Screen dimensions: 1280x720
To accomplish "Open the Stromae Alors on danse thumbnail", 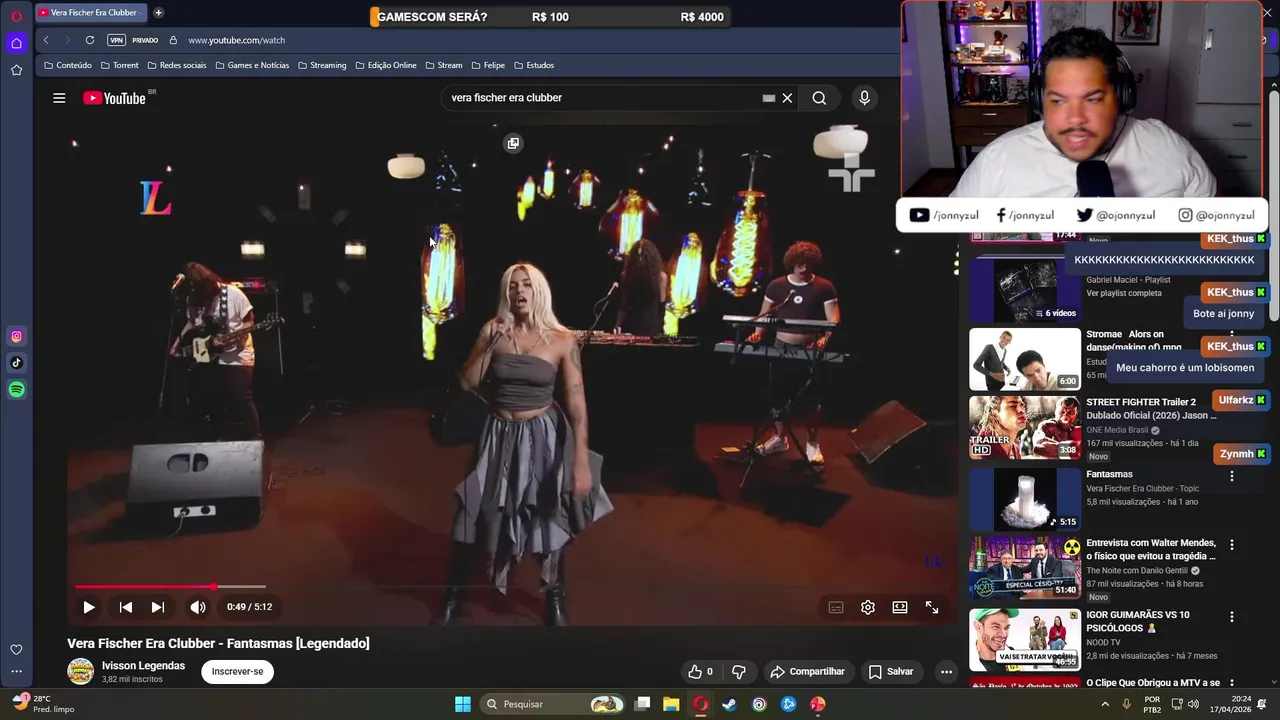I will click(x=1025, y=359).
